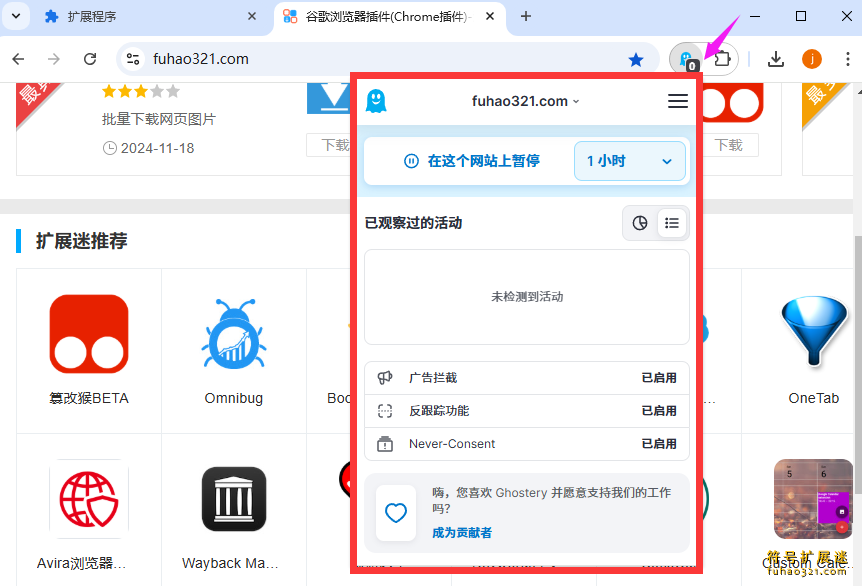Go forward in browser history
The height and width of the screenshot is (586, 862).
54,59
